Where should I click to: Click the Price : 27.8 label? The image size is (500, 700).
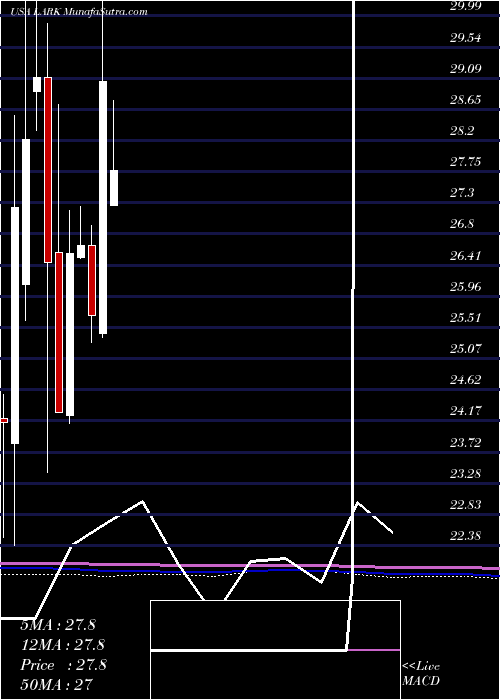63,665
